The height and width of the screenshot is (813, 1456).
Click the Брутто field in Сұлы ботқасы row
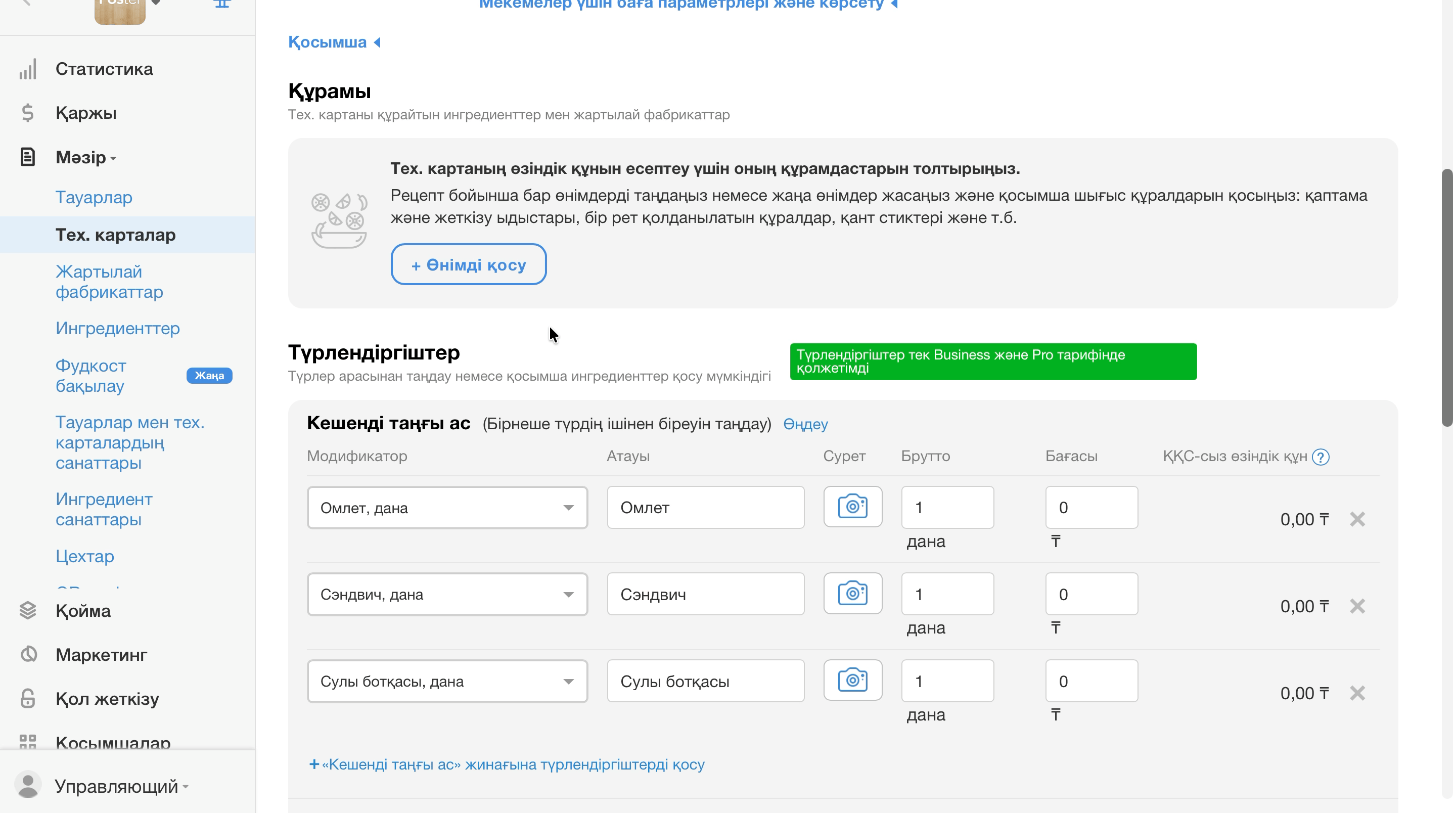tap(947, 681)
